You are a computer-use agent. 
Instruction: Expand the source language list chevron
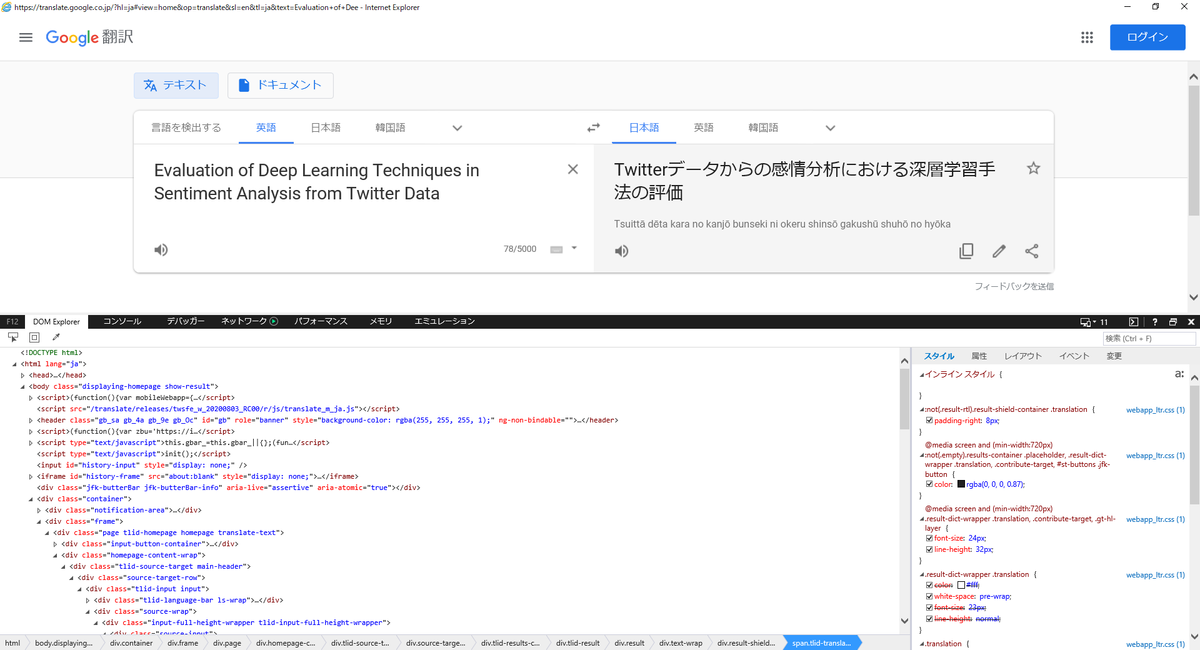tap(457, 128)
